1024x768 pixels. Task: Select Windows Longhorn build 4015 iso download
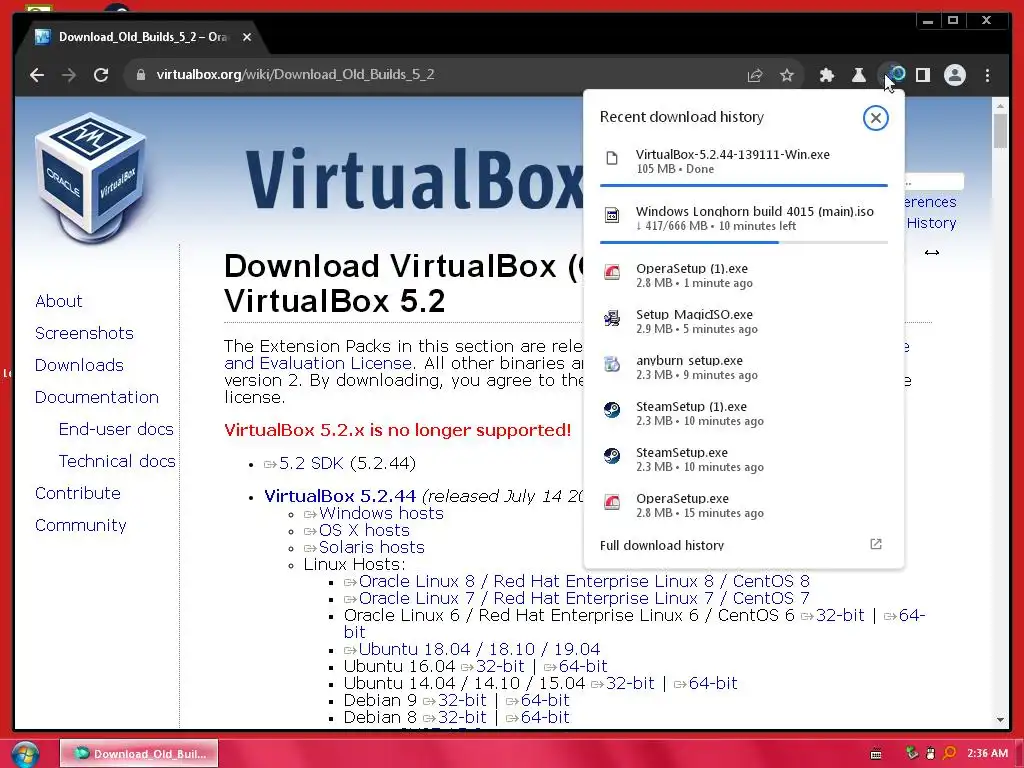pos(744,218)
